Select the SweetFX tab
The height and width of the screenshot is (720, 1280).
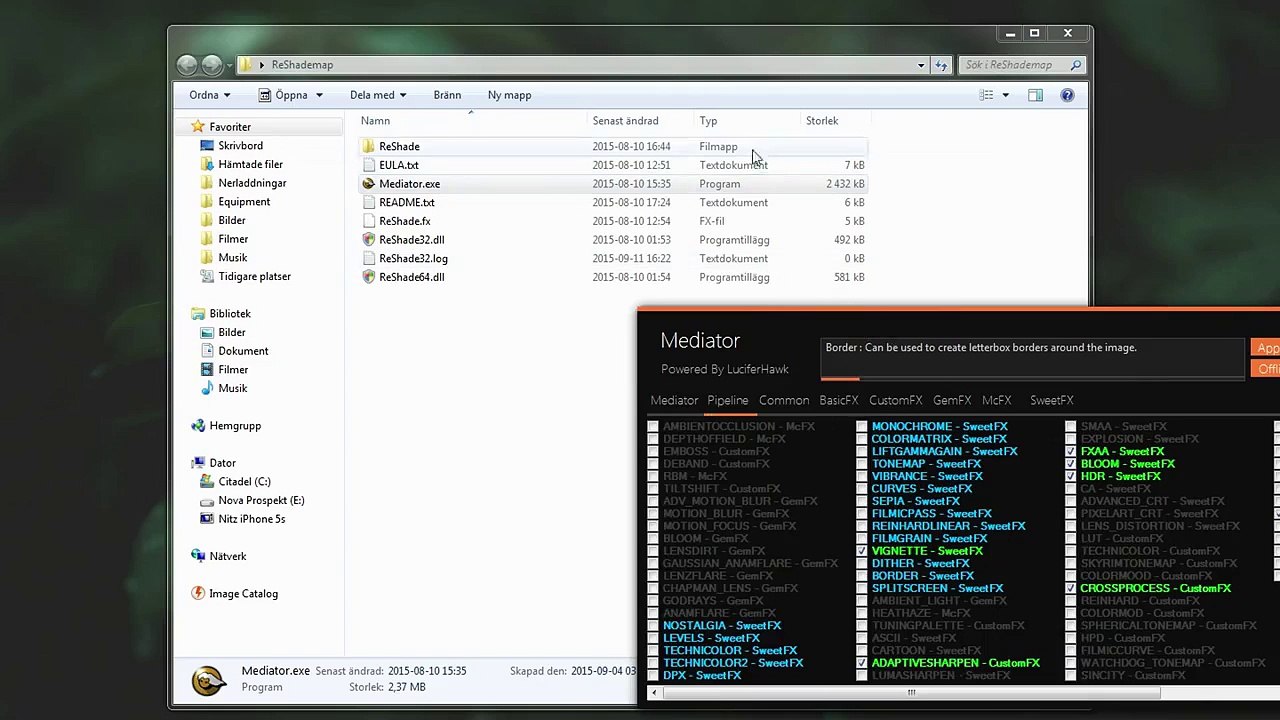click(x=1052, y=400)
